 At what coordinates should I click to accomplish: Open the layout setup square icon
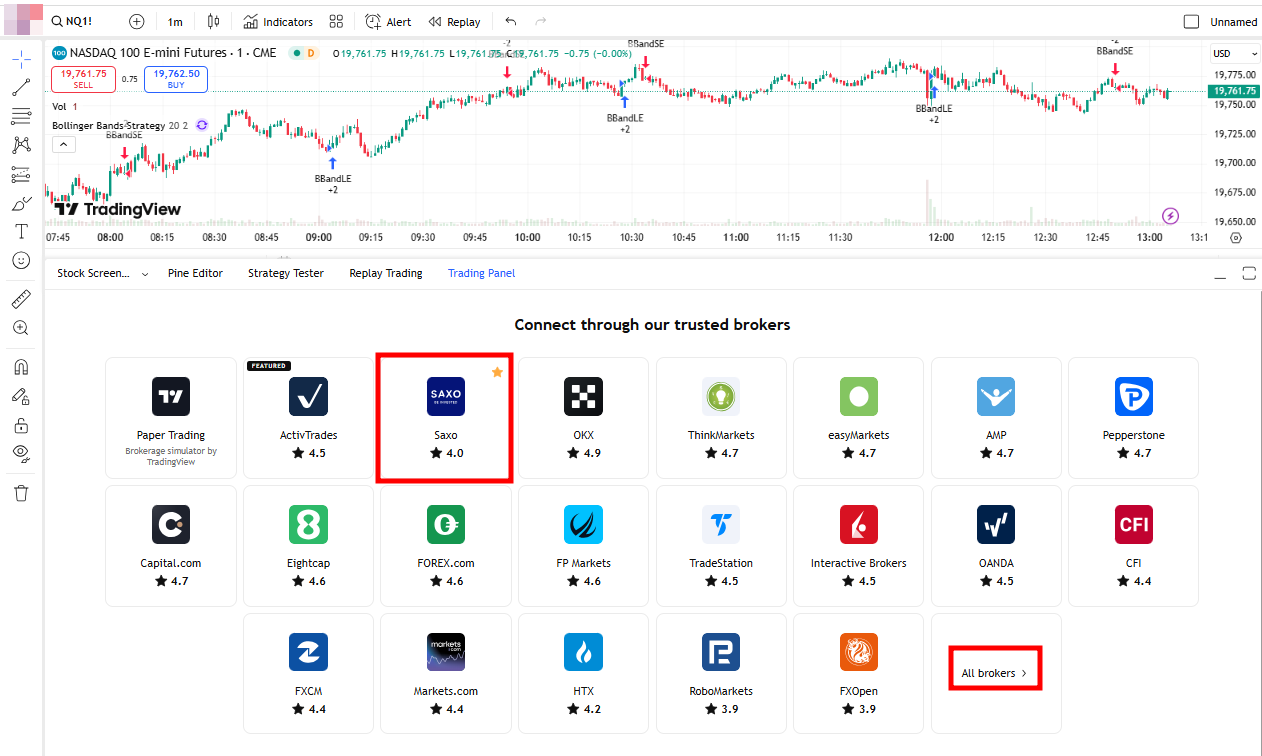point(1191,21)
